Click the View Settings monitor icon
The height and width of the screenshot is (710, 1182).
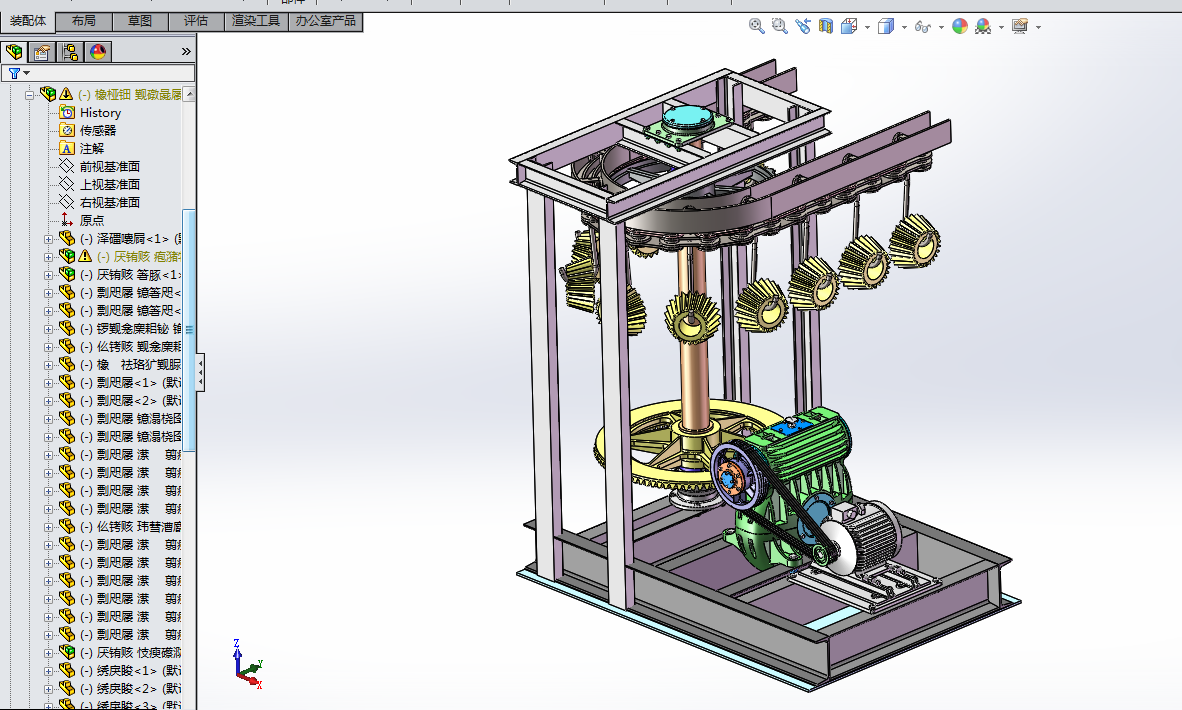(x=1020, y=26)
